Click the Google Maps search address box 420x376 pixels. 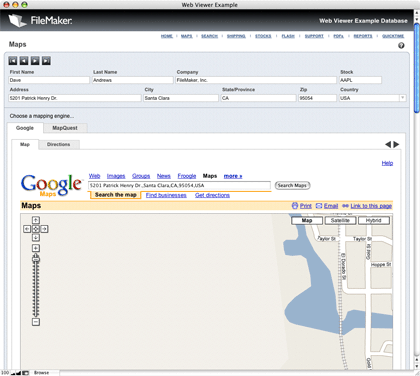tap(179, 185)
